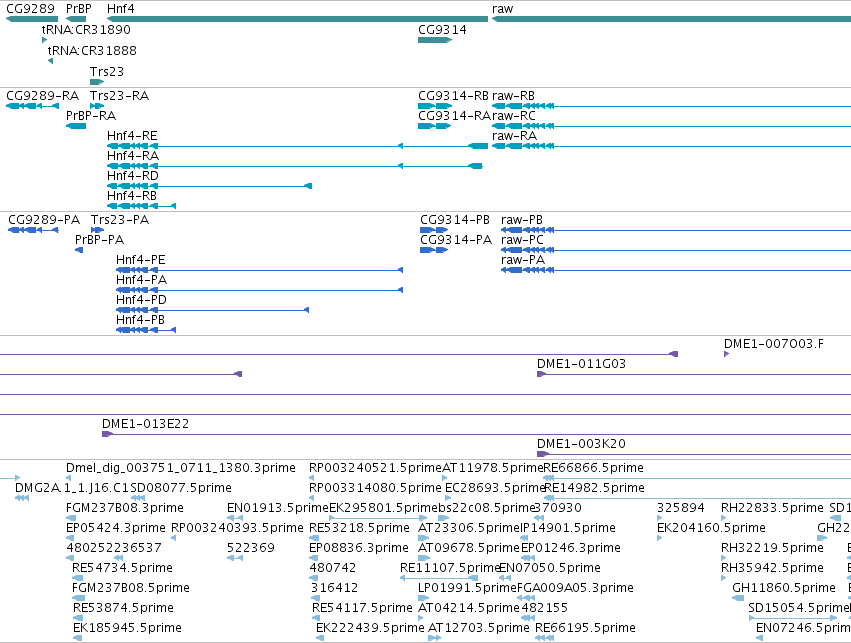Select RP003240393.5prime EST label
This screenshot has height=643, width=851.
237,528
